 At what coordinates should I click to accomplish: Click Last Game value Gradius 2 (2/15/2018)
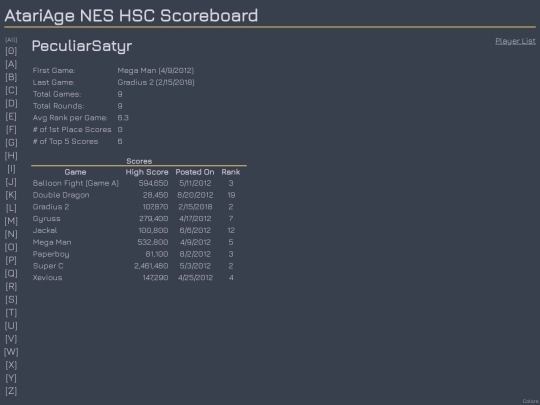coord(156,82)
